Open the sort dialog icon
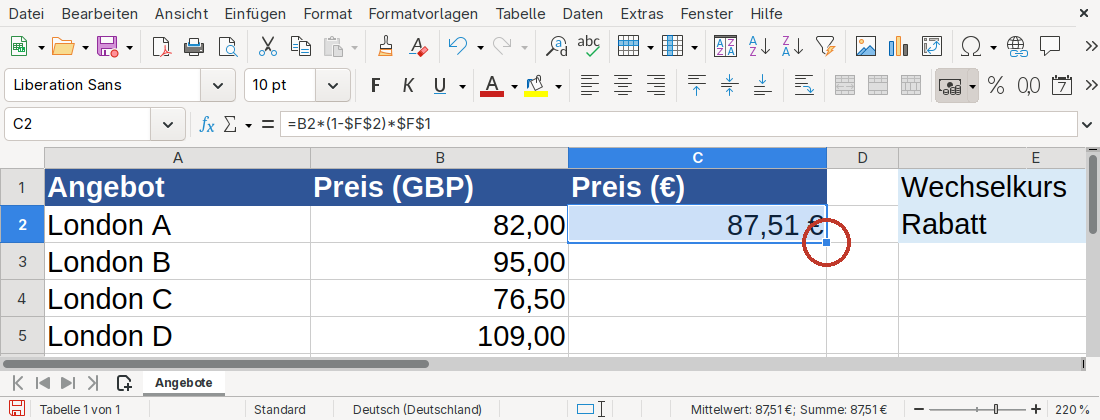Image resolution: width=1100 pixels, height=420 pixels. (725, 47)
